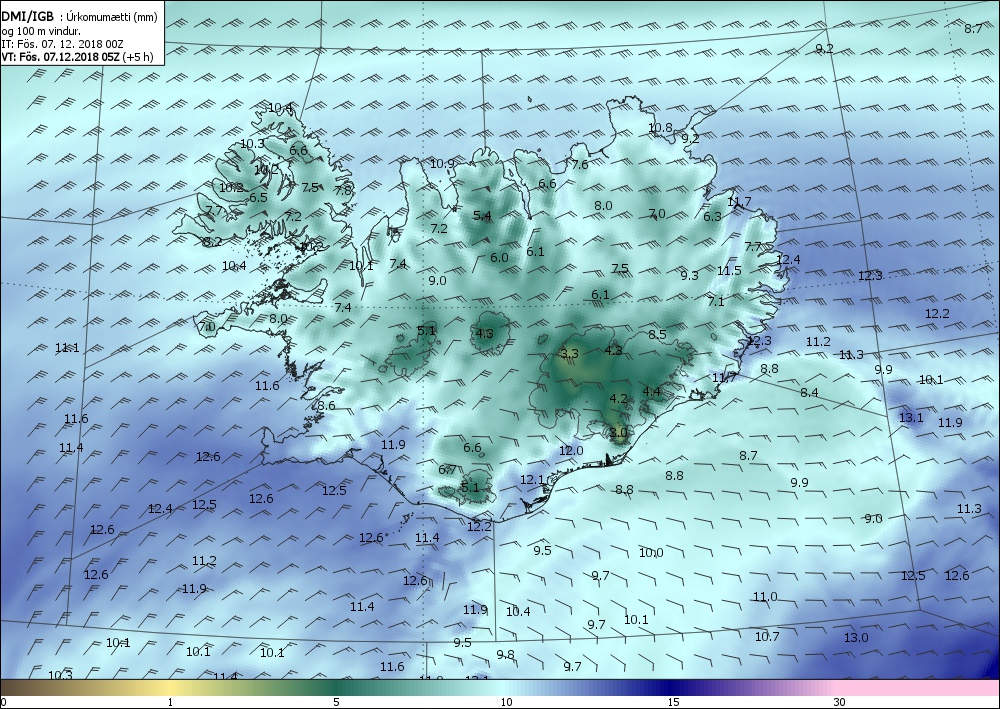Click the map value '10.0'
The width and height of the screenshot is (1000, 709).
click(x=651, y=553)
